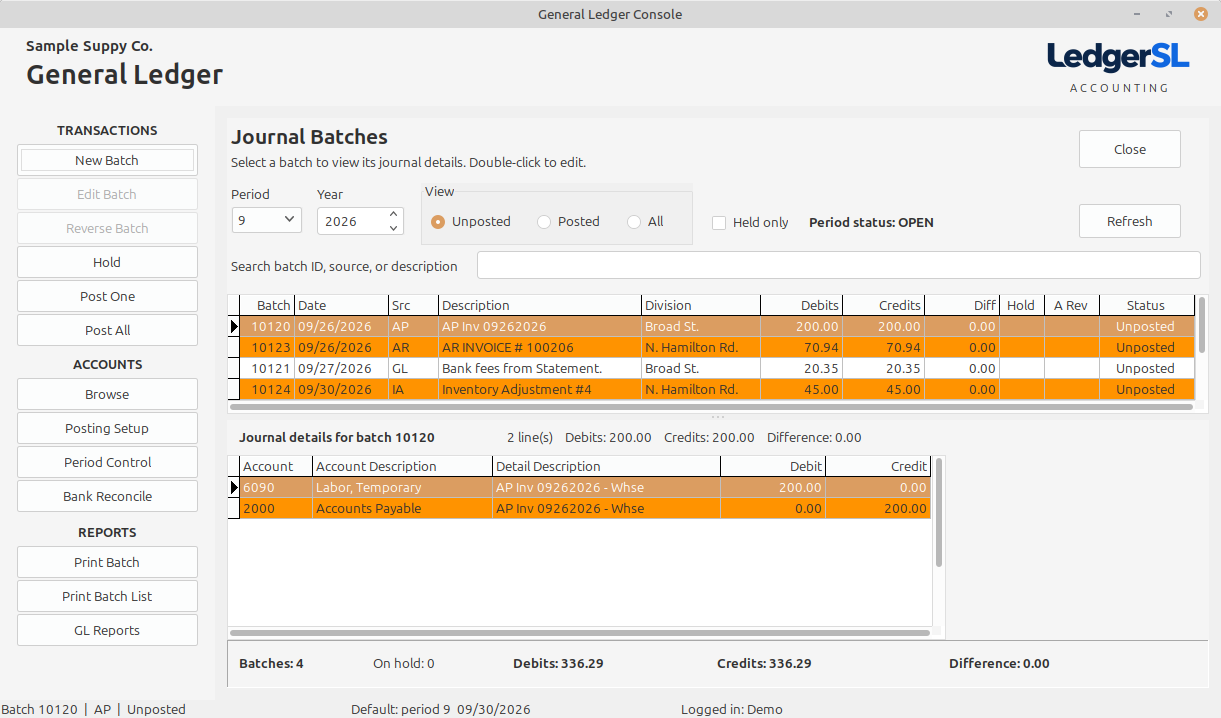Click the row indicator arrow of batch 10120
The image size is (1221, 718).
[x=235, y=326]
